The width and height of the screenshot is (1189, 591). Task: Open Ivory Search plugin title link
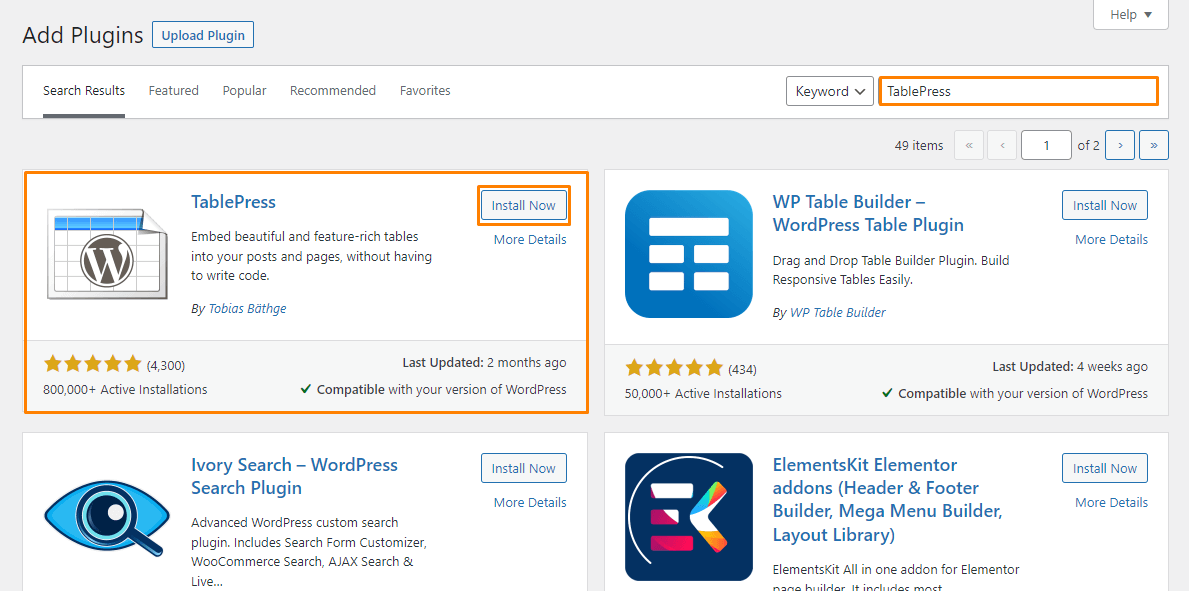click(x=294, y=476)
